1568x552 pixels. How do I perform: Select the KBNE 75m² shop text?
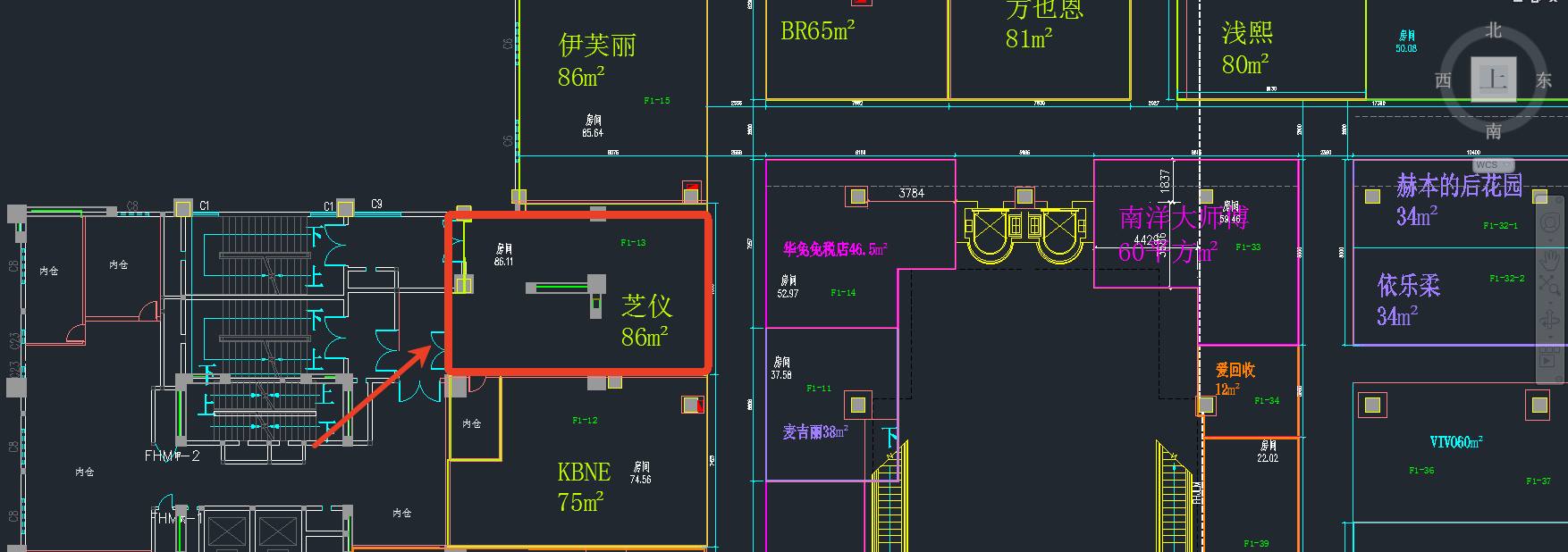[582, 487]
